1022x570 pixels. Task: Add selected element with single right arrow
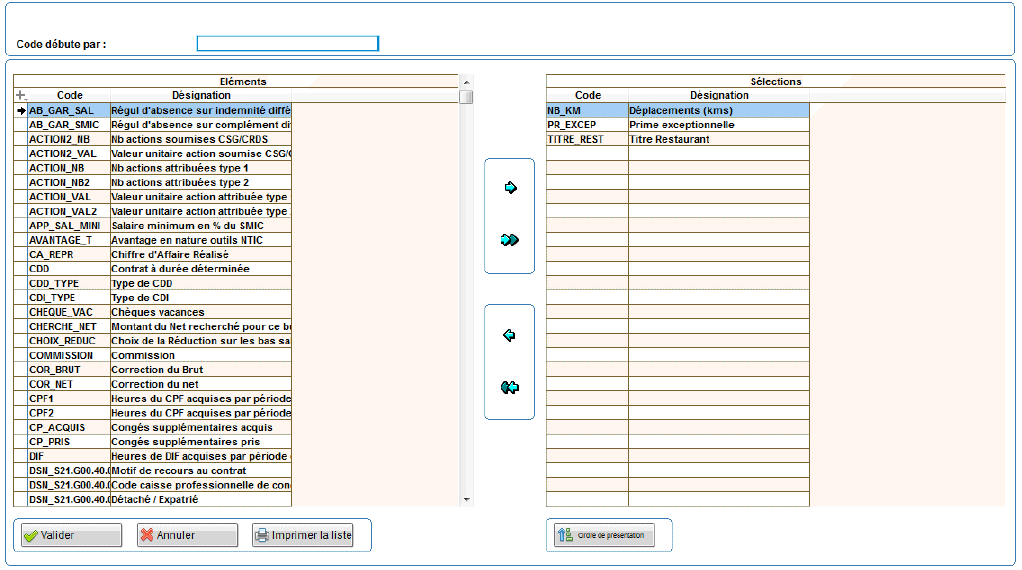pos(510,188)
